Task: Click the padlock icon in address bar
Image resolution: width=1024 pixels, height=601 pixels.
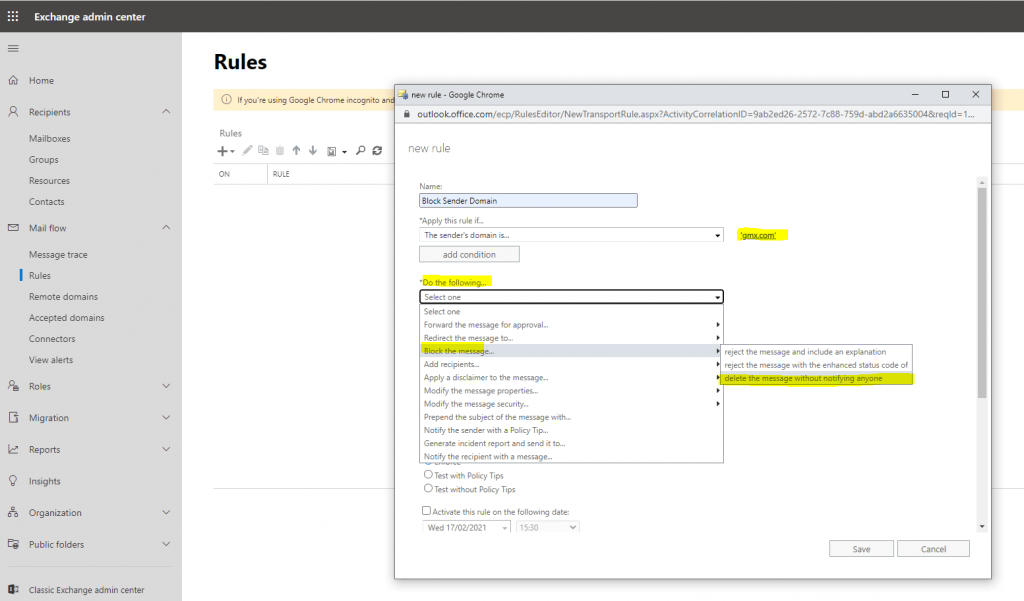Action: [406, 114]
